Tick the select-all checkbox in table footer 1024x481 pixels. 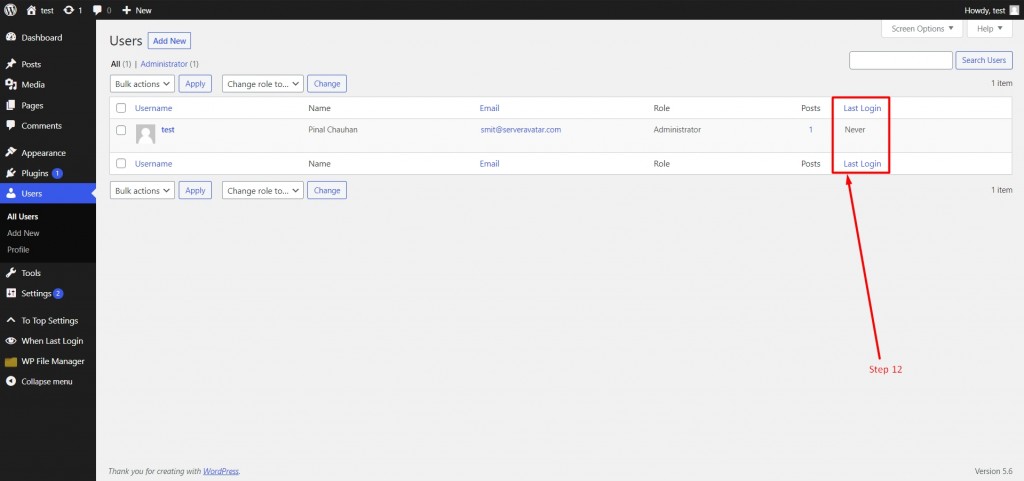[121, 164]
